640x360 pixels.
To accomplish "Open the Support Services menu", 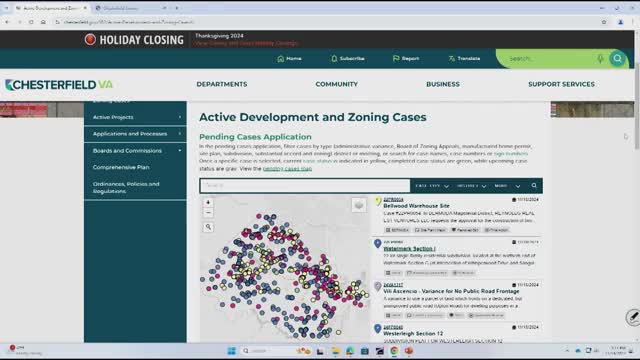I will pos(561,84).
